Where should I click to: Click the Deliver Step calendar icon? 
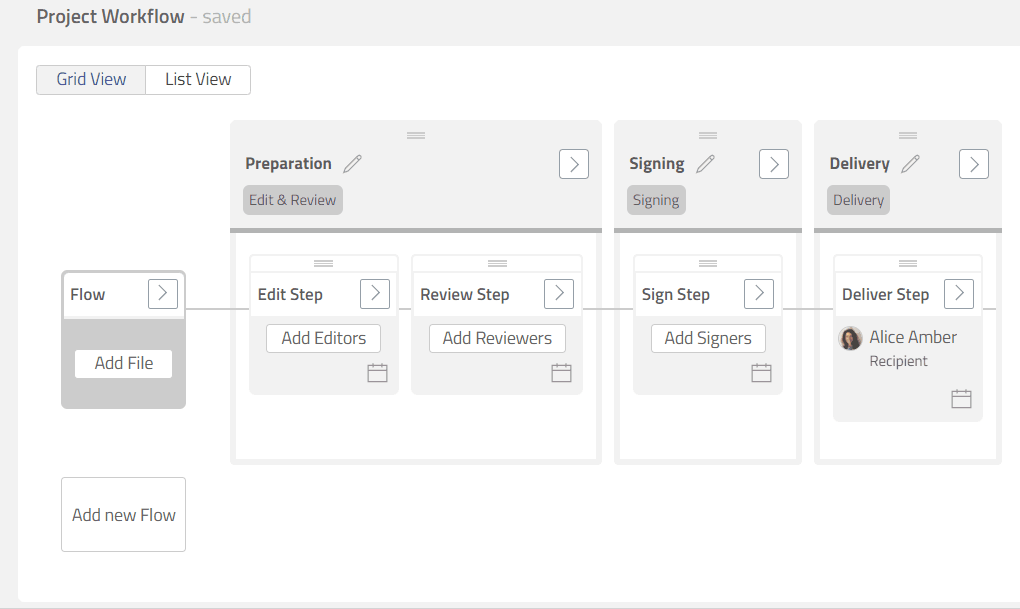coord(961,399)
